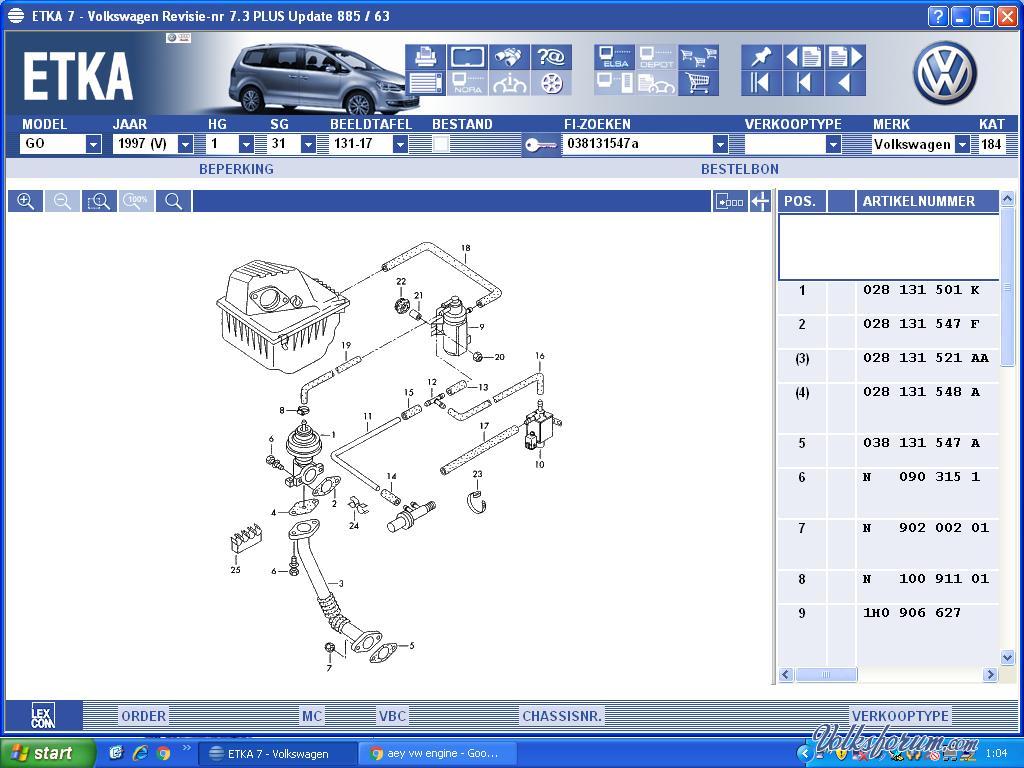Click the parts list vertical scrollbar thumb
The image size is (1024, 768).
[1007, 286]
